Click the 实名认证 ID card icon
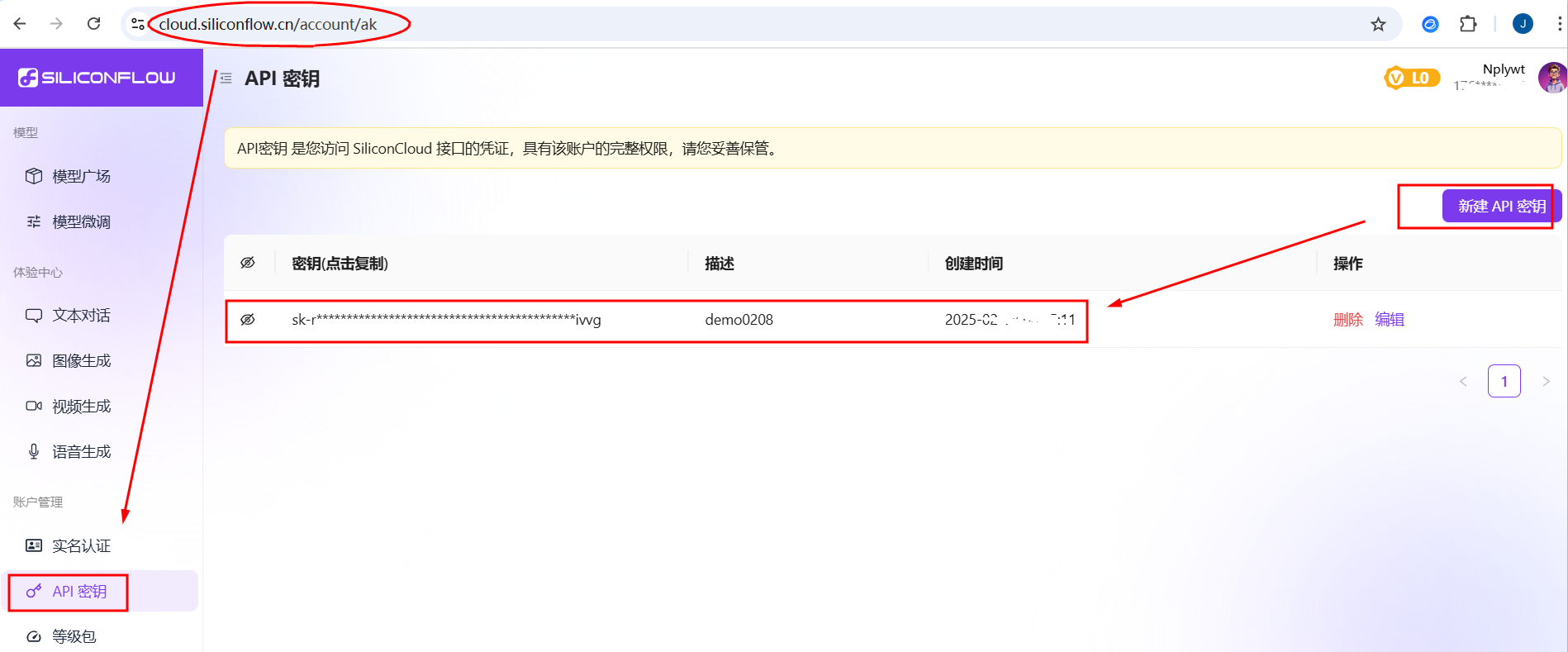1568x652 pixels. pos(34,545)
